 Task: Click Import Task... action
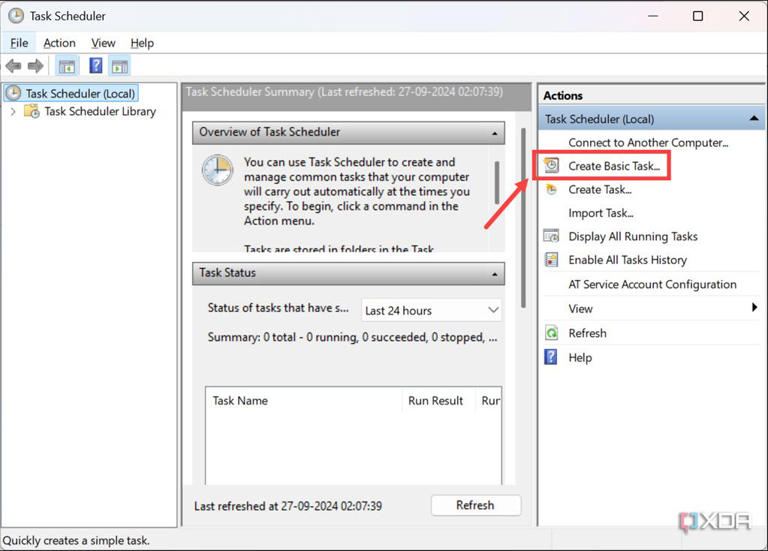pos(600,213)
